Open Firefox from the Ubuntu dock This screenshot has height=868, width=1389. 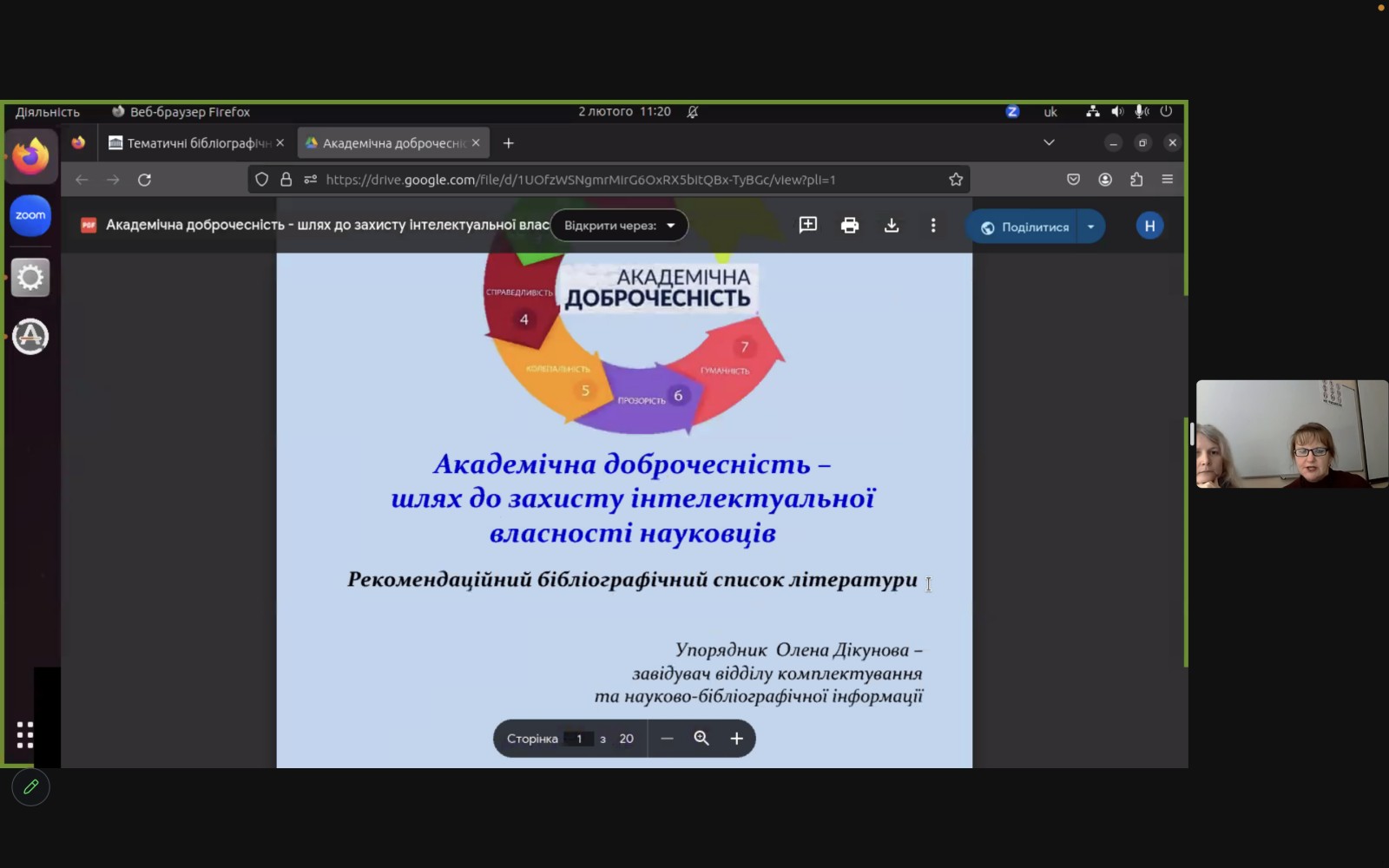[31, 156]
